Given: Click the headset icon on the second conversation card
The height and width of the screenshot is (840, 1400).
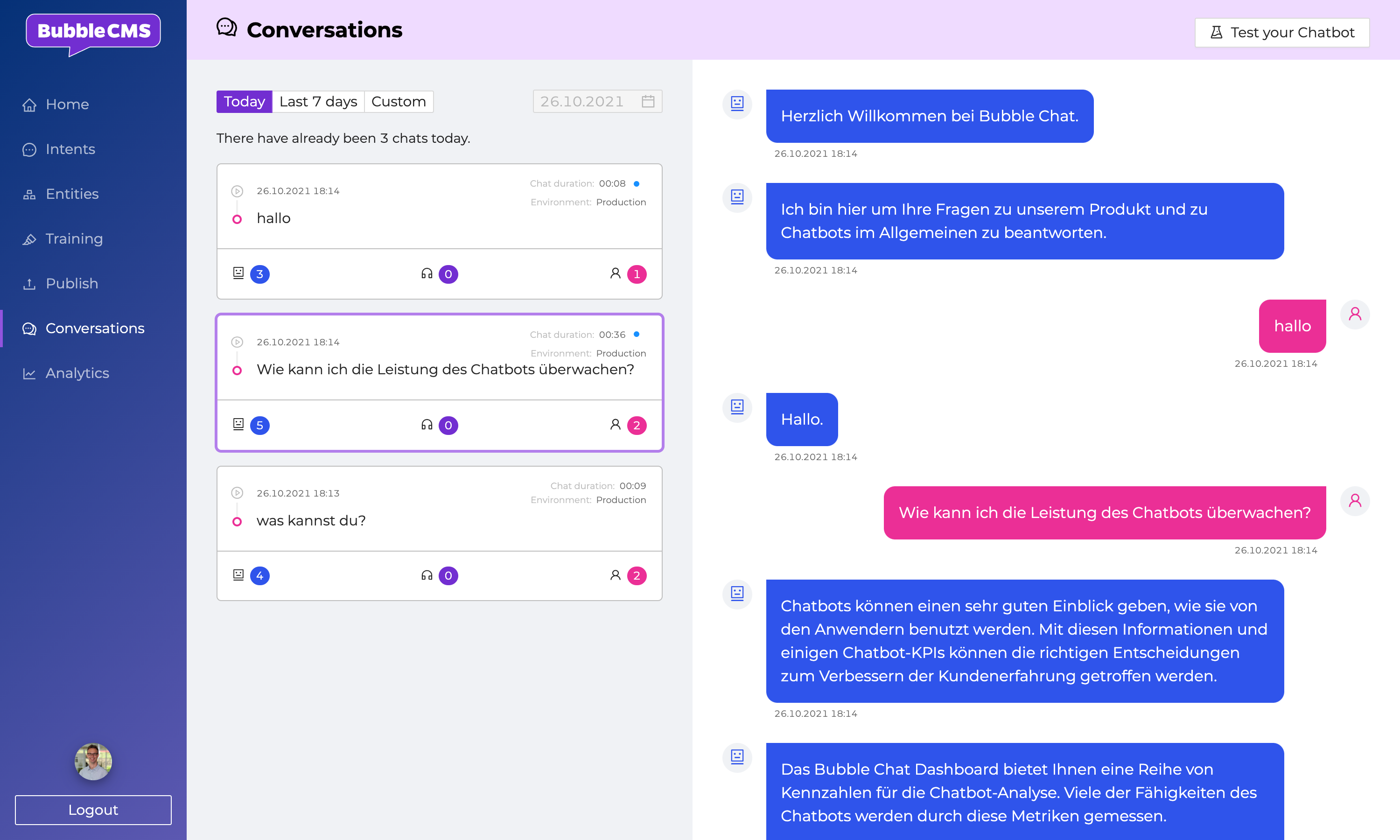Looking at the screenshot, I should tap(427, 425).
